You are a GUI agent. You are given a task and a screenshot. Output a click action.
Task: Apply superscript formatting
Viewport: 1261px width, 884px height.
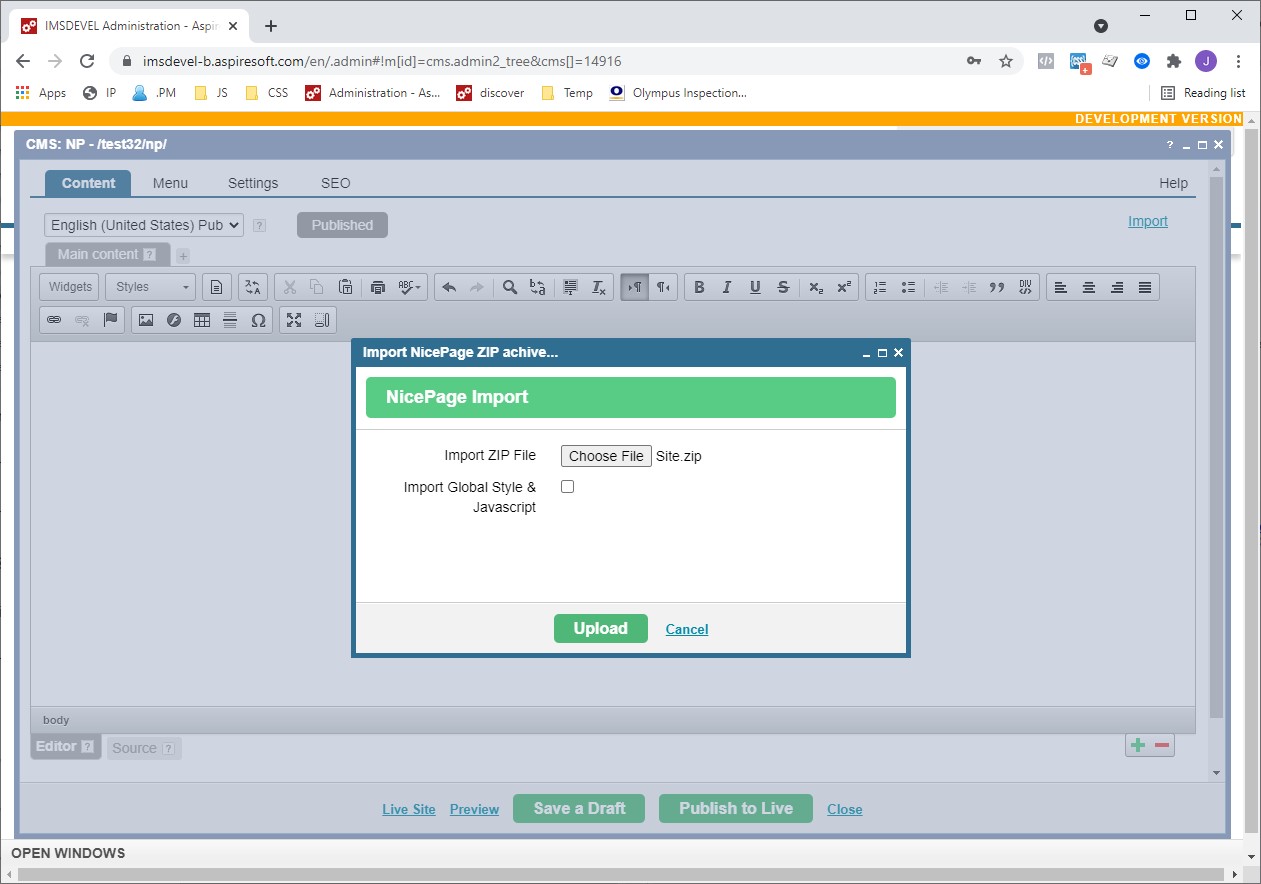pyautogui.click(x=844, y=288)
